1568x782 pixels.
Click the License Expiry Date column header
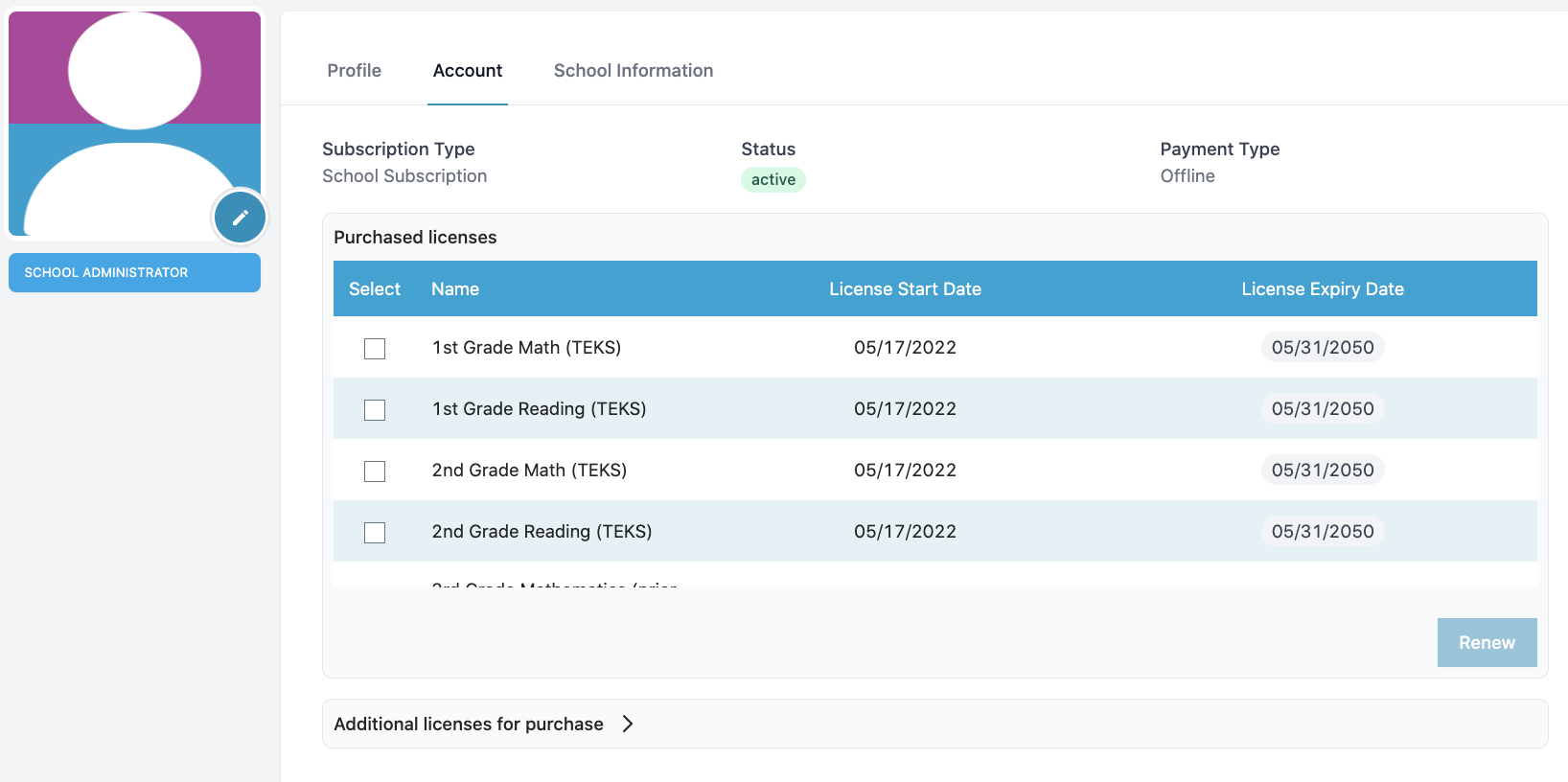[x=1323, y=289]
